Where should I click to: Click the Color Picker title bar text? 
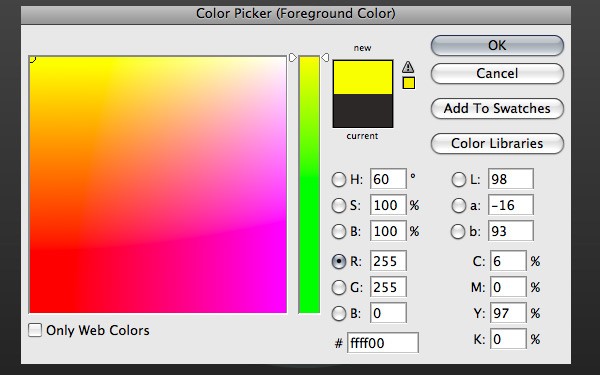click(296, 14)
